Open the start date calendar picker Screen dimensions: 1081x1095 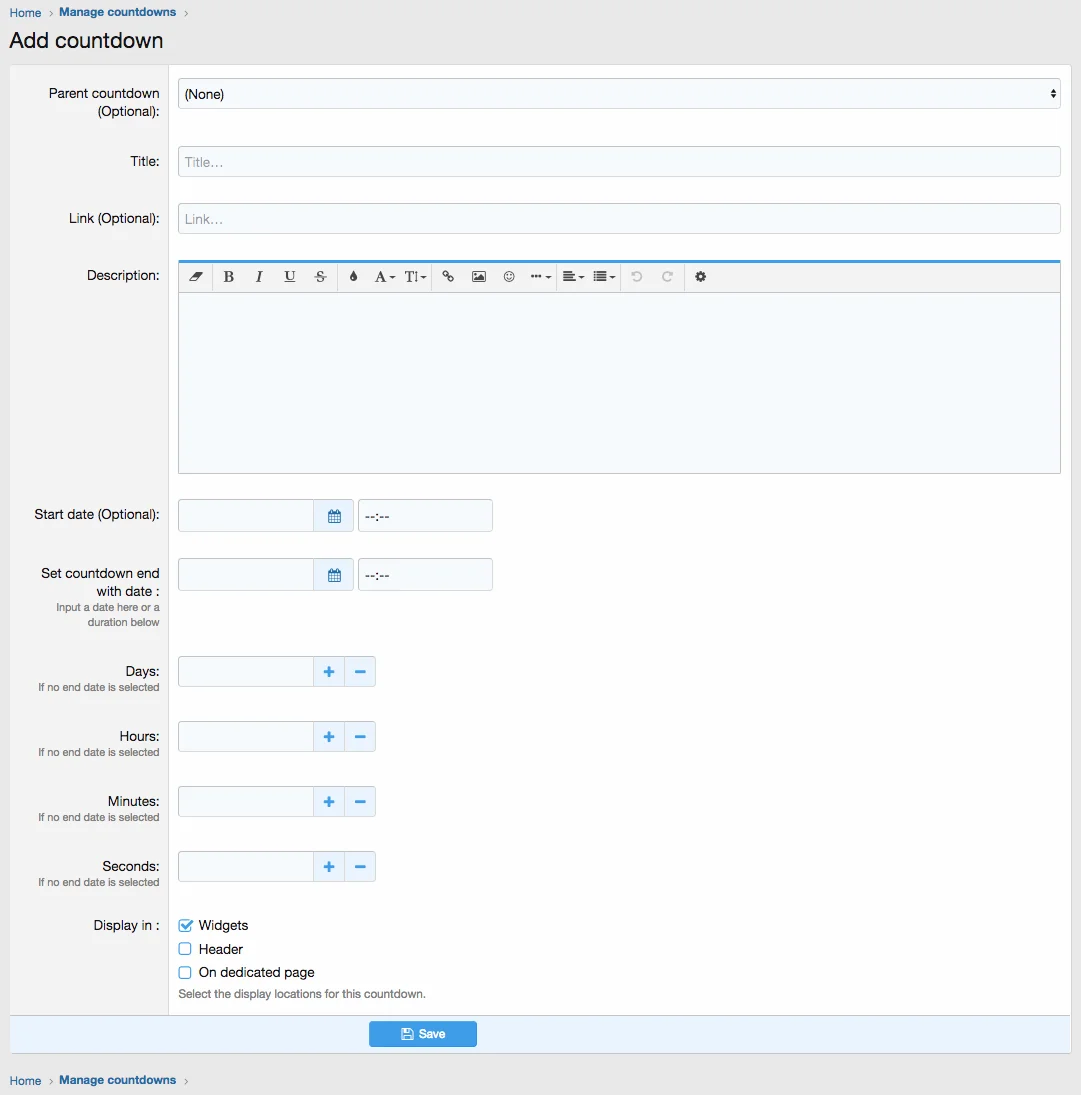pyautogui.click(x=334, y=516)
